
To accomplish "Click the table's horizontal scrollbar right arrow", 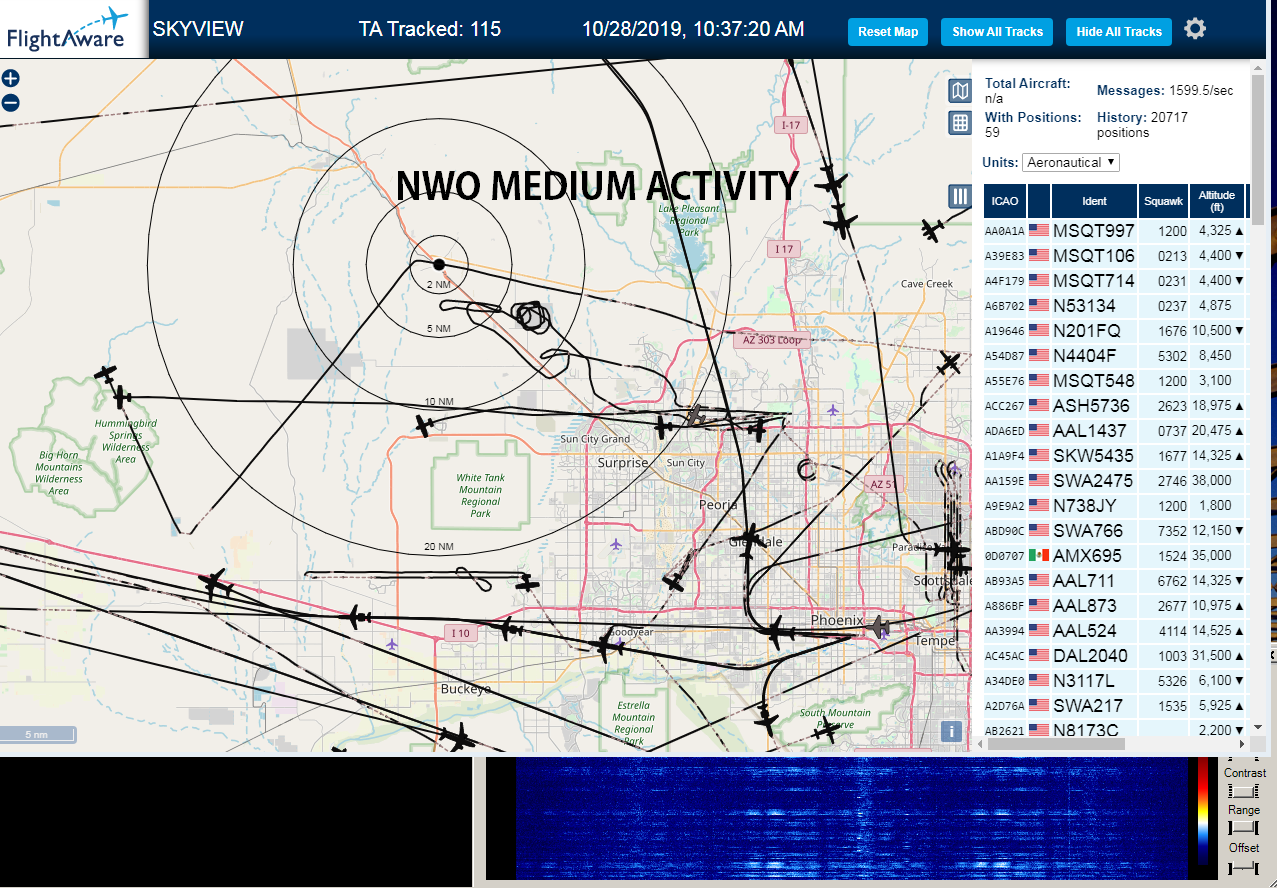I will click(x=1242, y=744).
